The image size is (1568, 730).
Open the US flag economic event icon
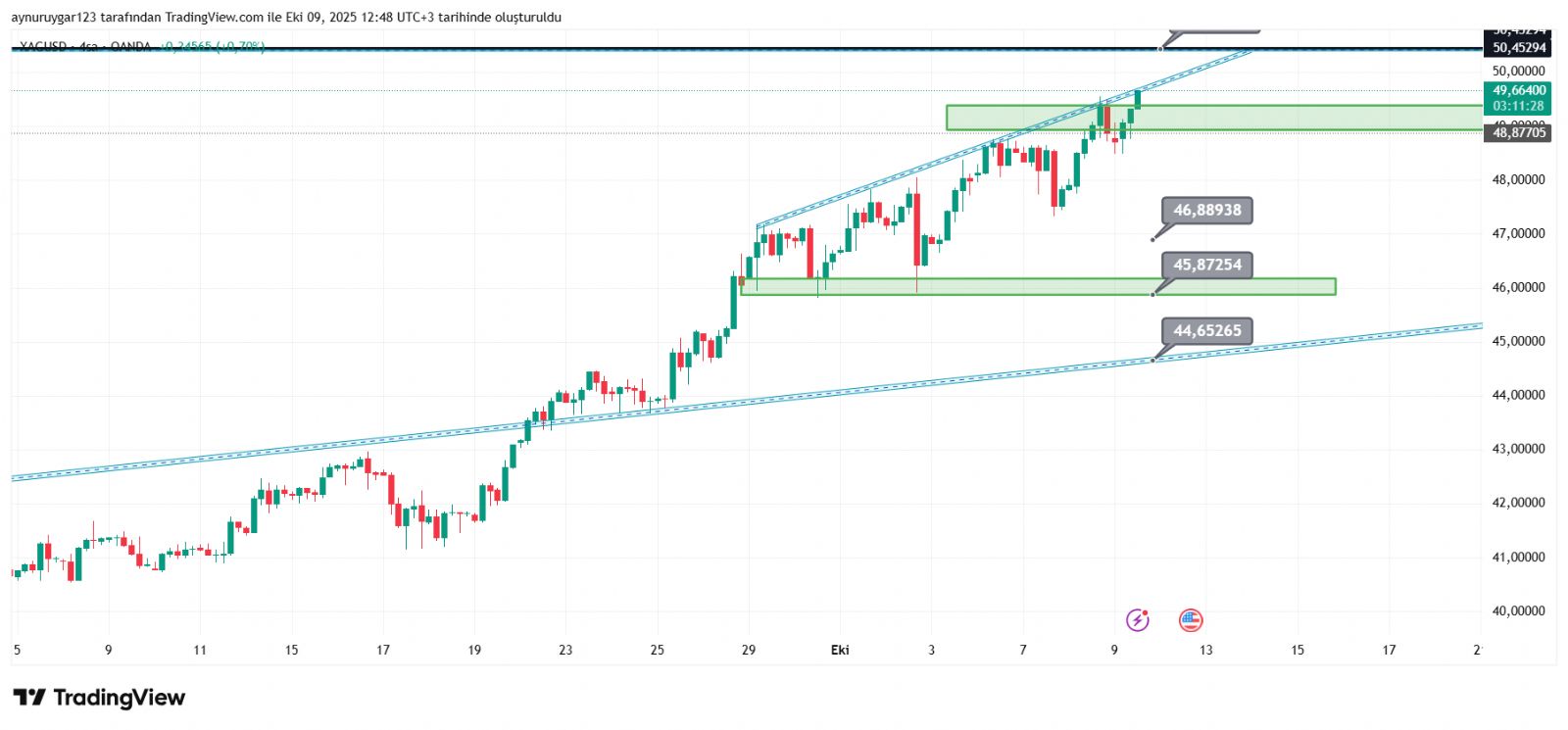coord(1190,619)
